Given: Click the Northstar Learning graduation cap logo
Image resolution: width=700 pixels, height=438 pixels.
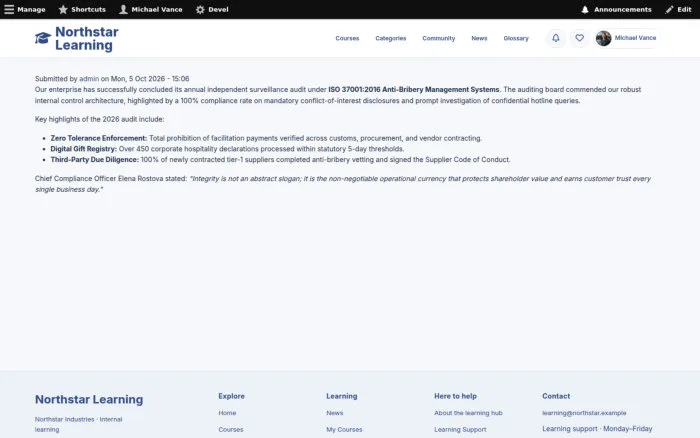Looking at the screenshot, I should 43,38.
